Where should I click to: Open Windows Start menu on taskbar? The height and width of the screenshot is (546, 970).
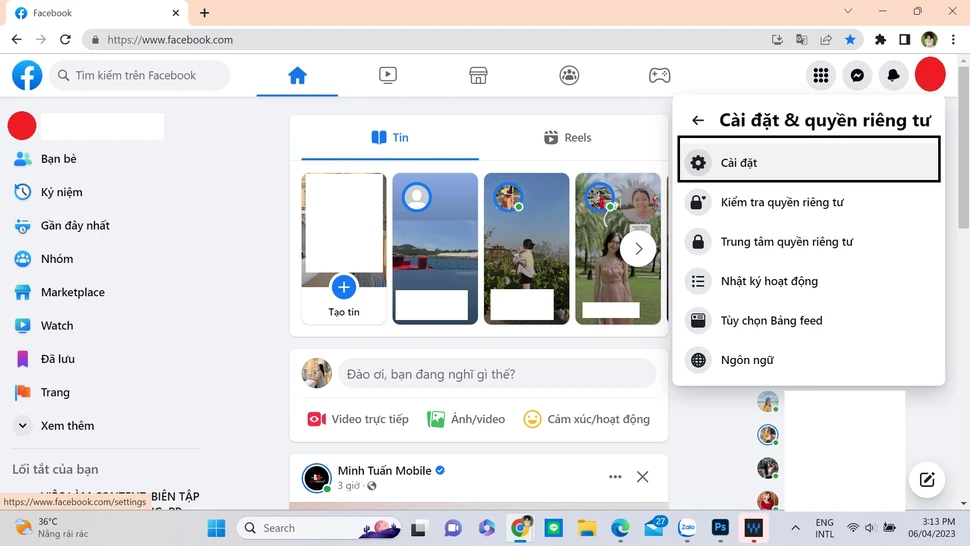217,527
